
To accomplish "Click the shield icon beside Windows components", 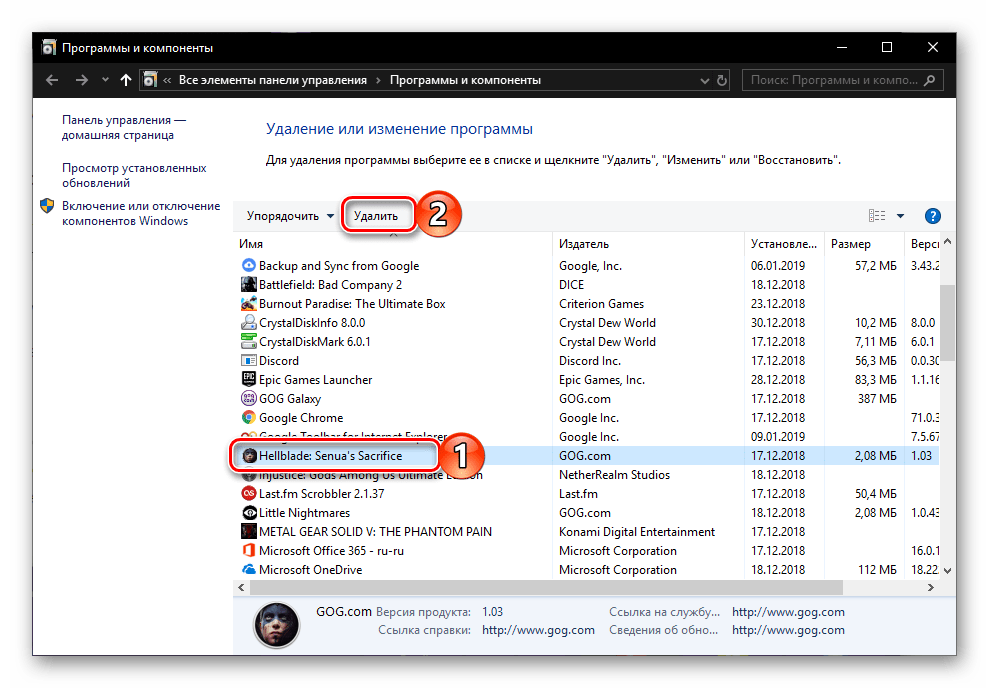I will [47, 206].
